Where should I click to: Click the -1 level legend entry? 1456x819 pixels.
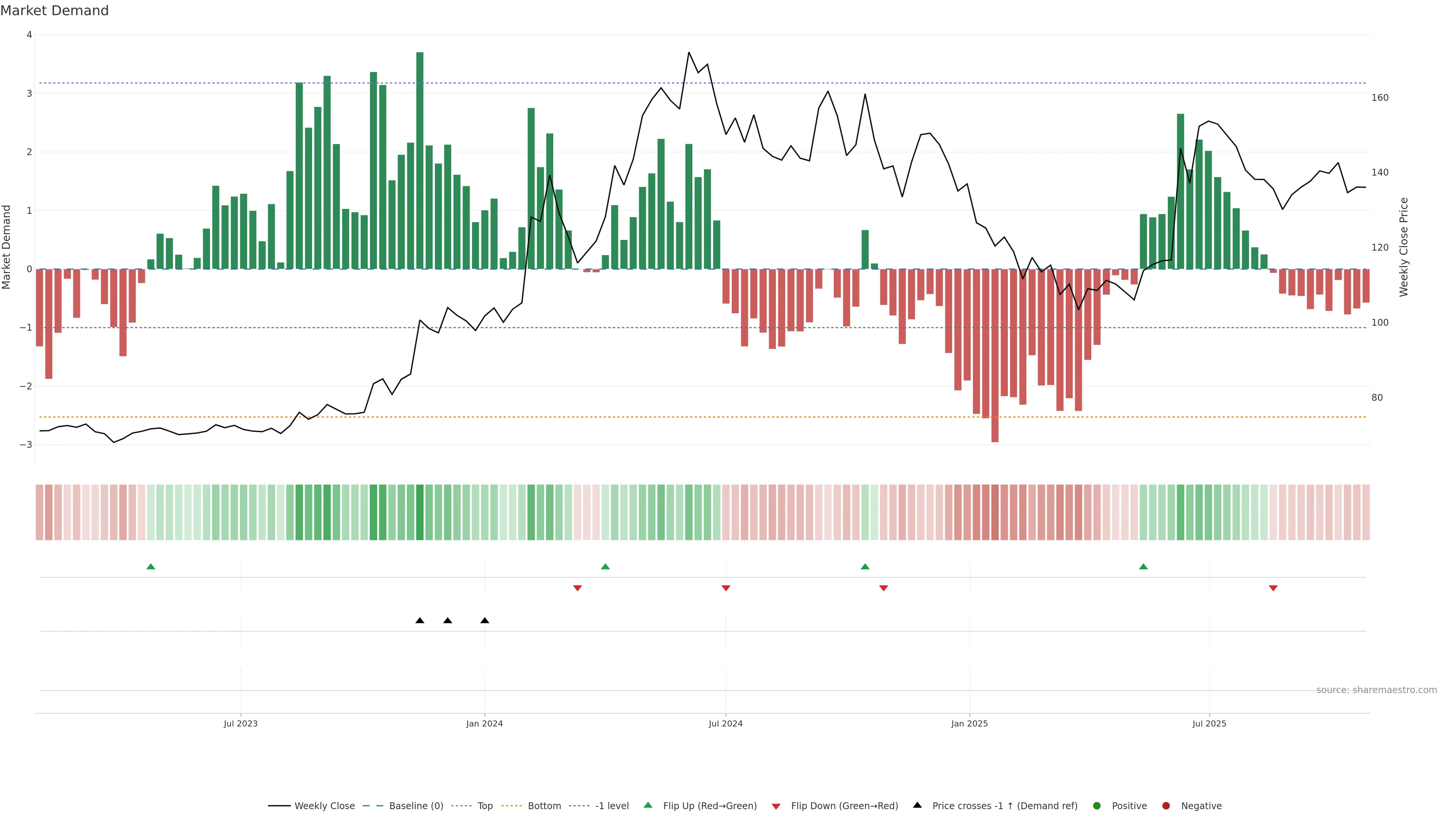click(612, 806)
